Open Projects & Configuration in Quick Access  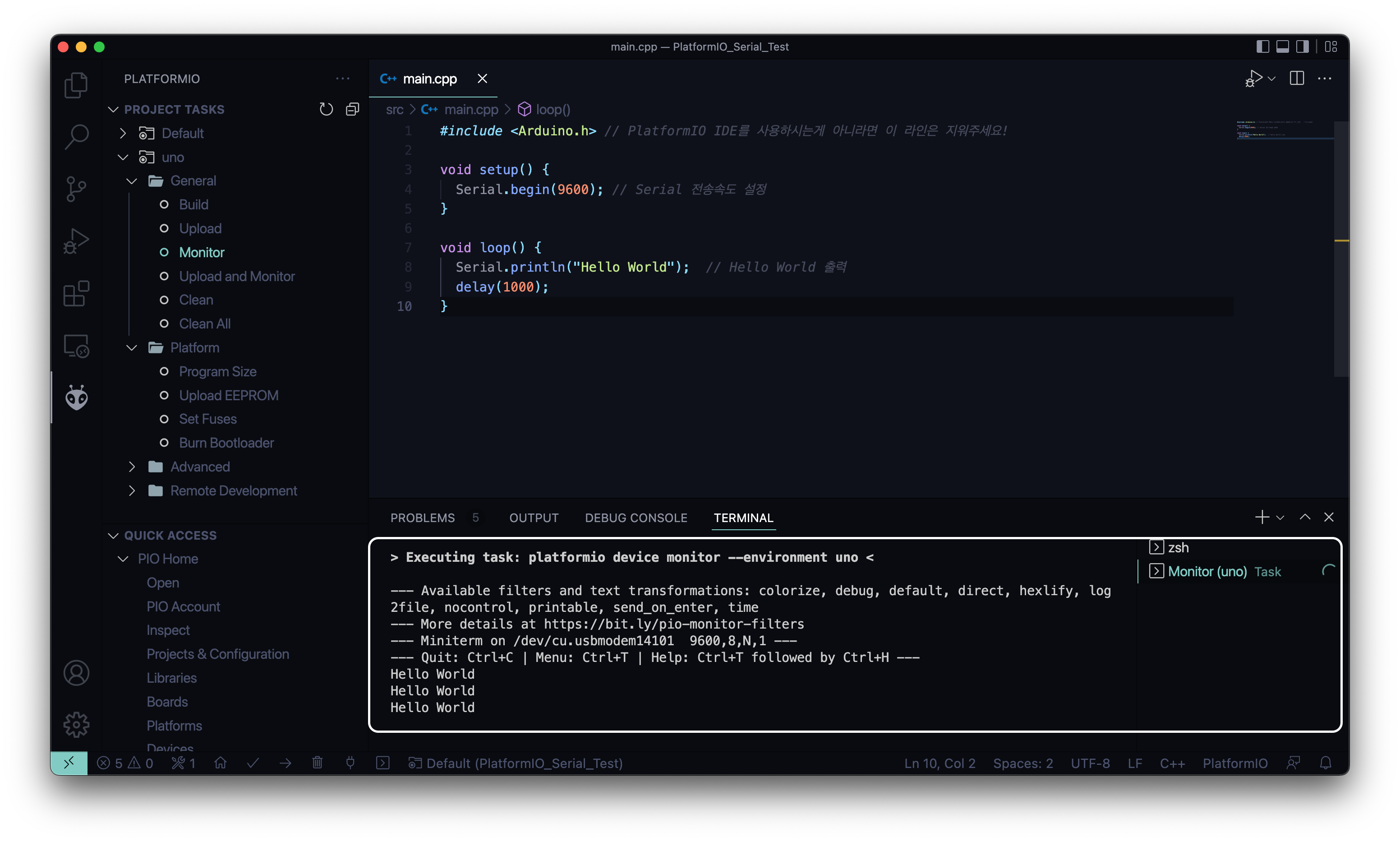click(x=218, y=654)
